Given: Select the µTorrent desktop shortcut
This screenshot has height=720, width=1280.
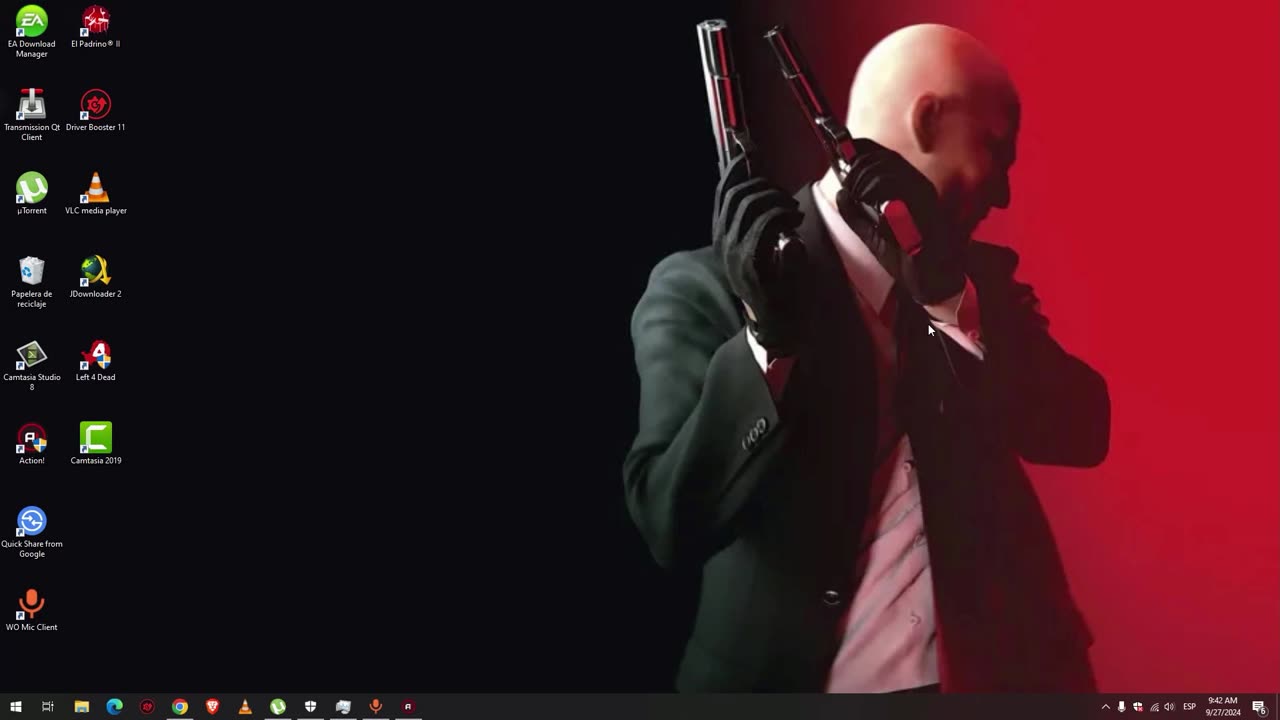Looking at the screenshot, I should click(31, 193).
